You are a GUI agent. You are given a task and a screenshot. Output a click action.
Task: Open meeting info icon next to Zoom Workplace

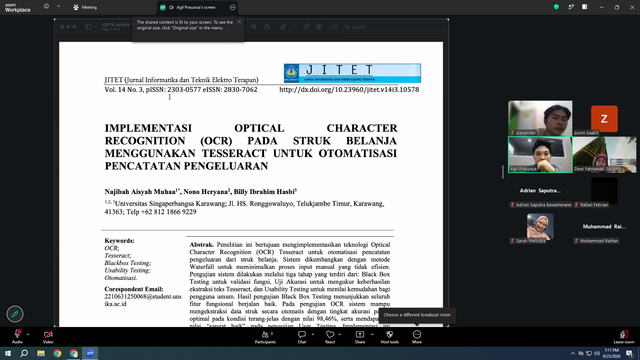(46, 7)
